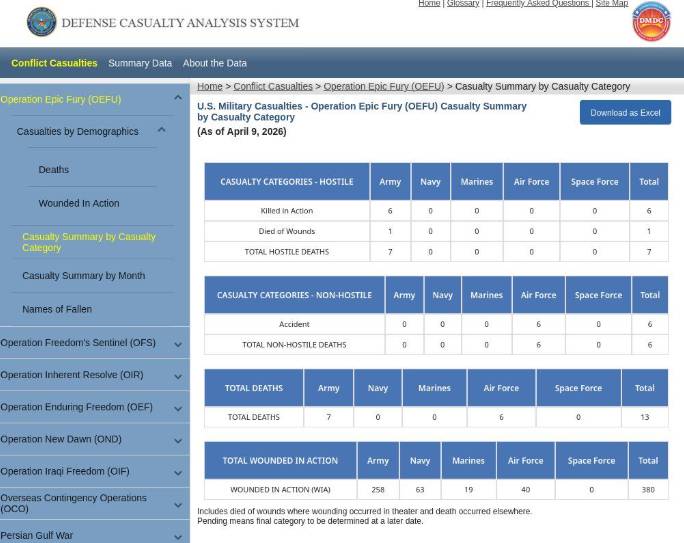The height and width of the screenshot is (543, 684).
Task: Open Frequently Asked Questions link
Action: click(538, 3)
